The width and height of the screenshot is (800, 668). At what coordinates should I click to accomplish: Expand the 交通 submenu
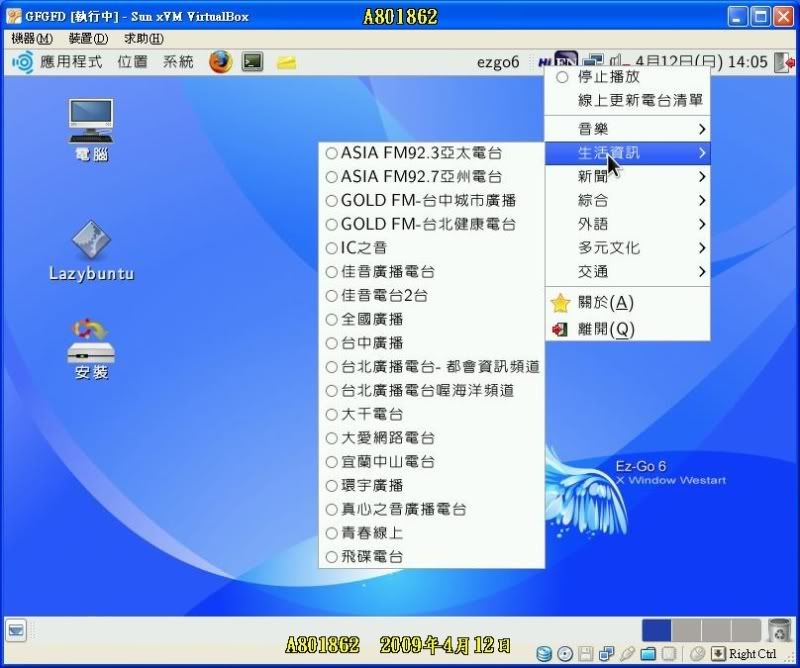628,271
